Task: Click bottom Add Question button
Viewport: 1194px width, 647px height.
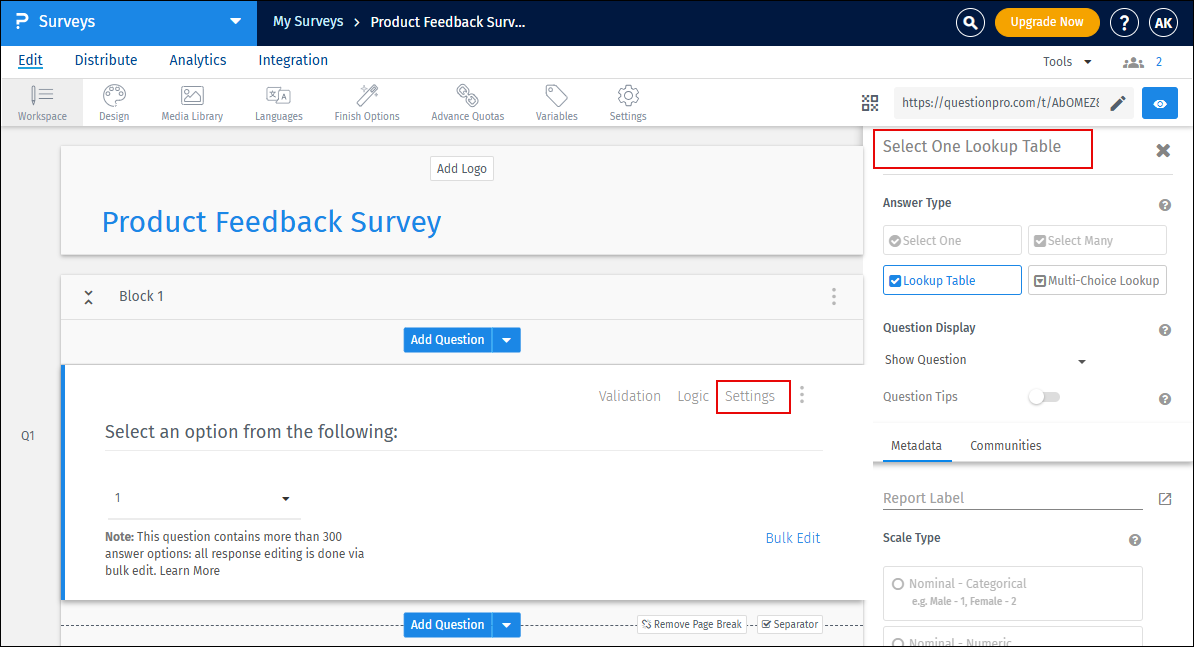Action: coord(448,625)
